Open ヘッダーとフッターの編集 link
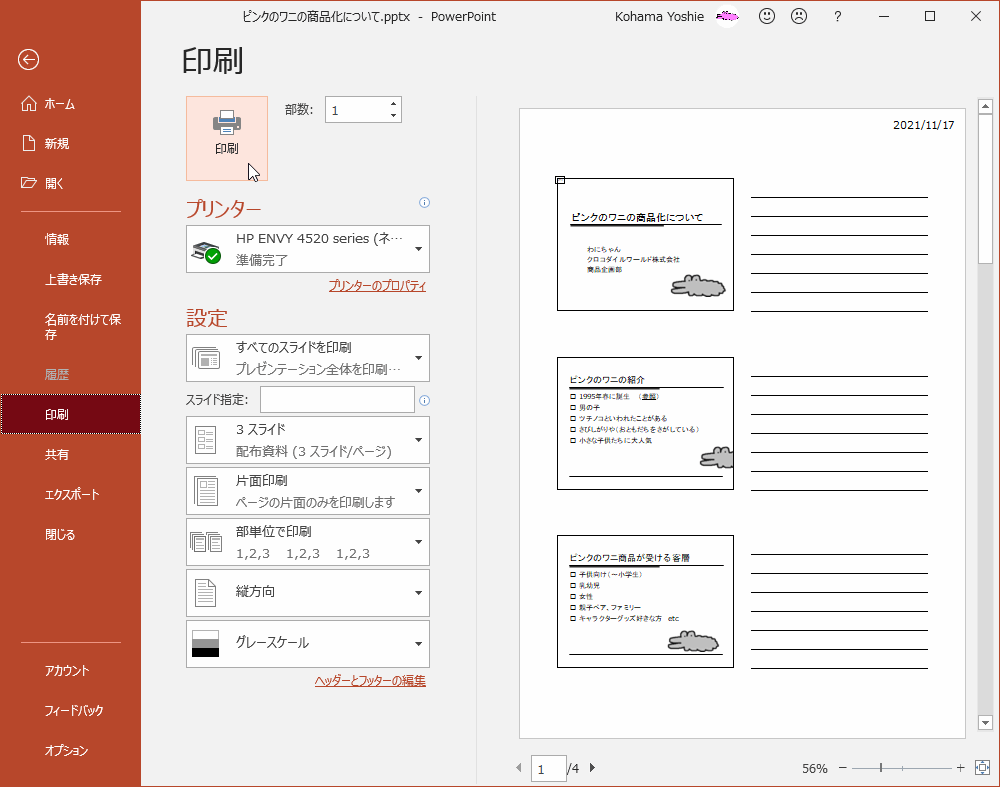Screen dimensions: 1000x787 tap(368, 680)
